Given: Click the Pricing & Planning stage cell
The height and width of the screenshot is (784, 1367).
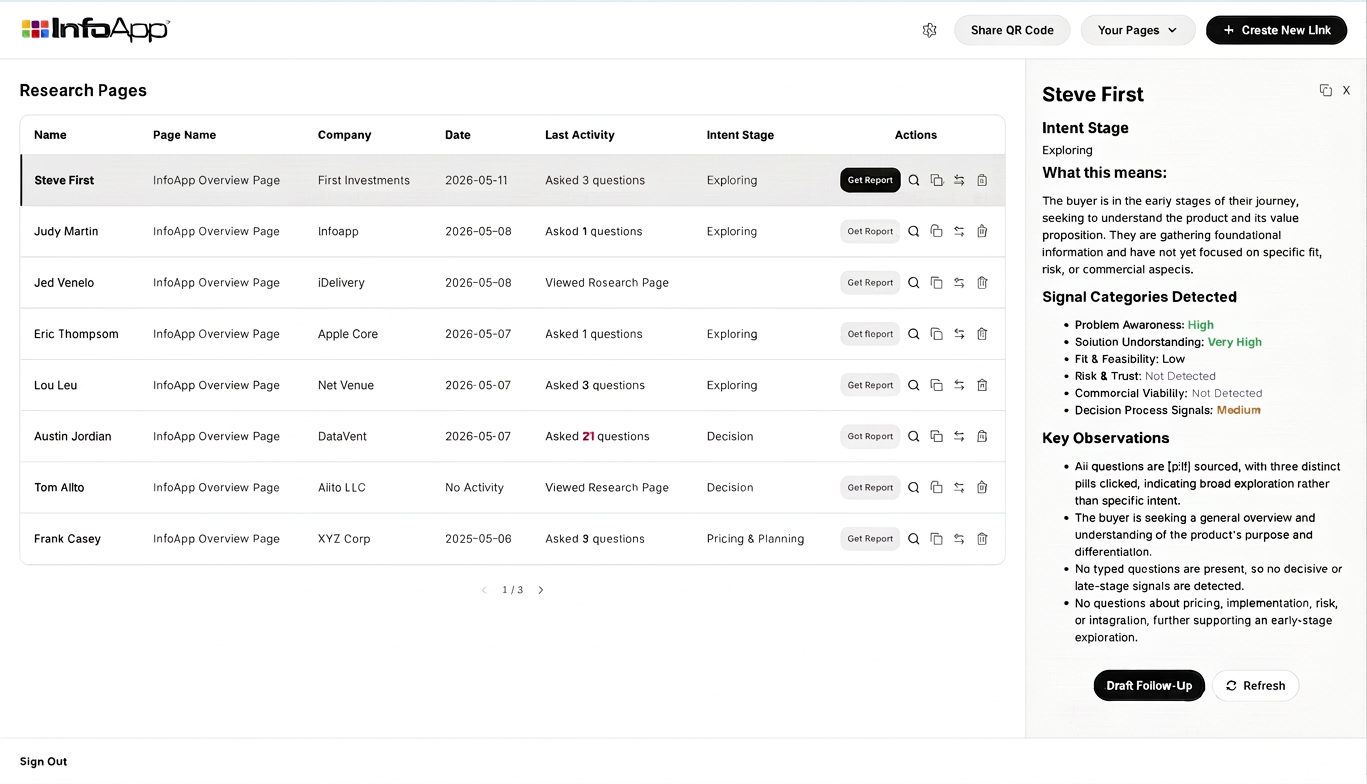Looking at the screenshot, I should [755, 538].
